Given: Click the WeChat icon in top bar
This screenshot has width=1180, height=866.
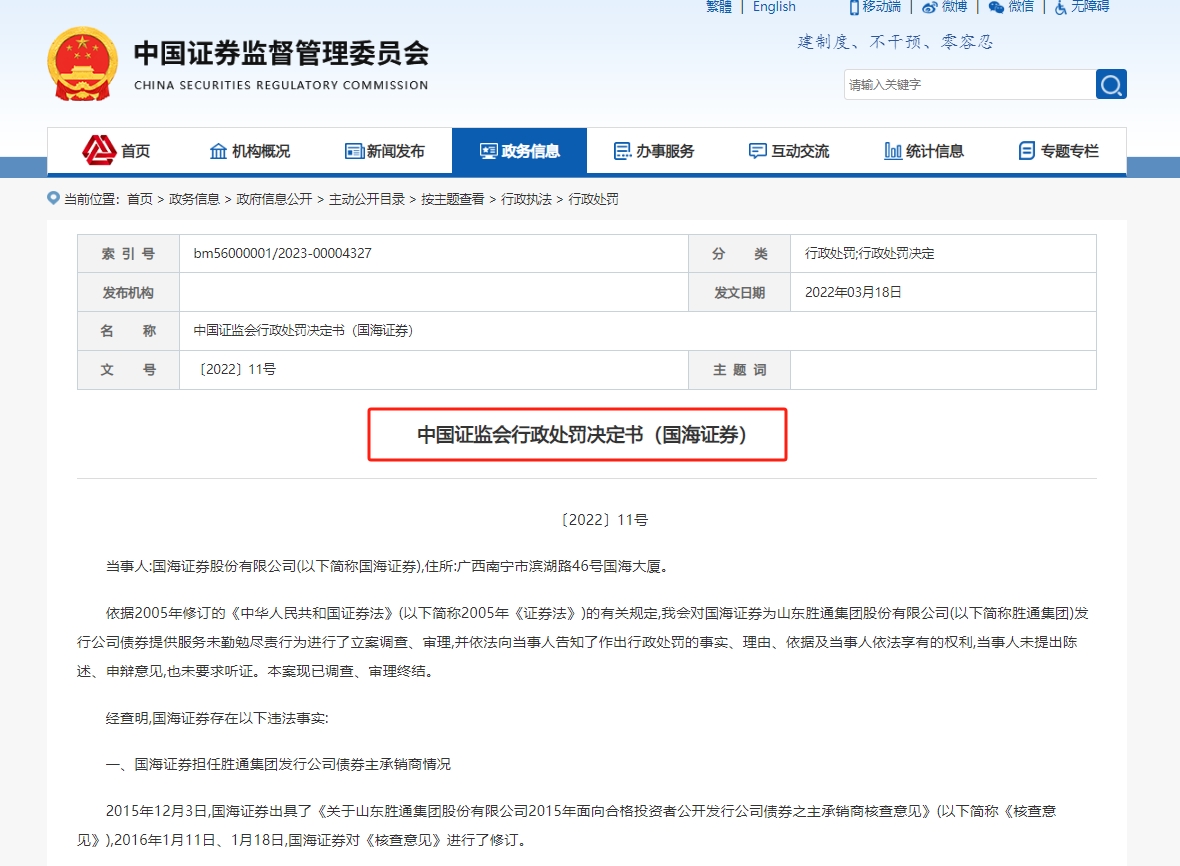Looking at the screenshot, I should pos(996,8).
